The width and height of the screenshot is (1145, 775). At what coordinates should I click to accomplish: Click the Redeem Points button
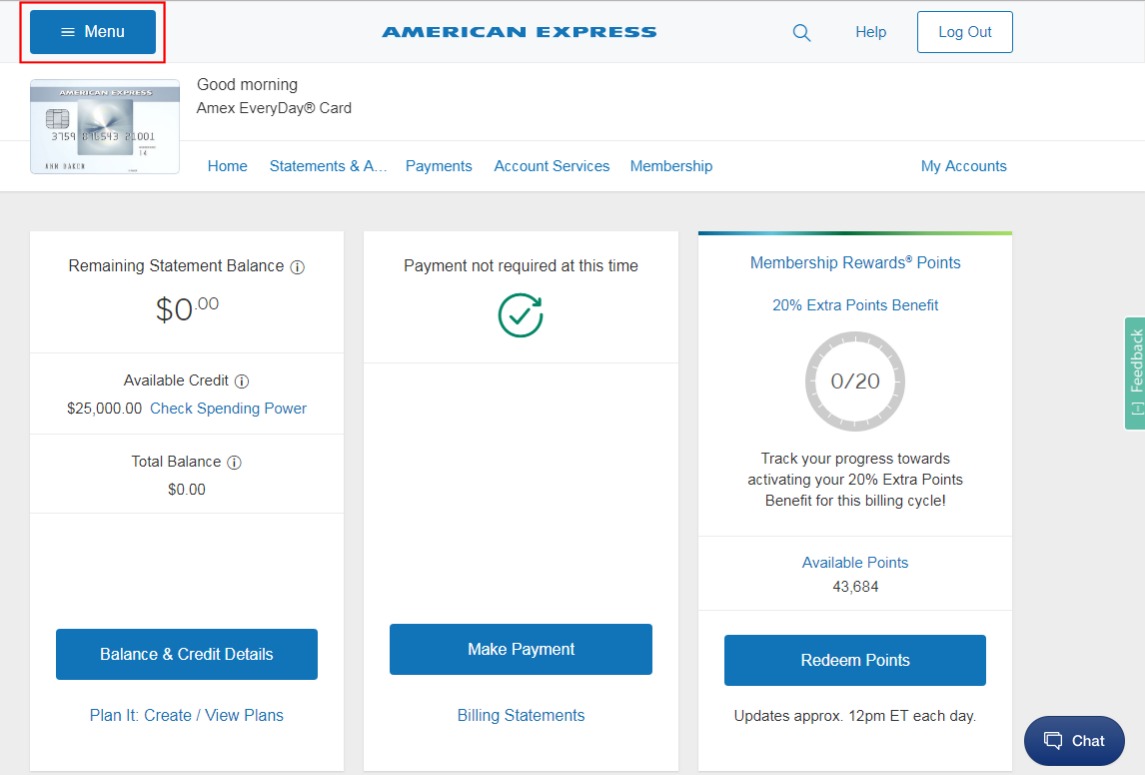855,660
